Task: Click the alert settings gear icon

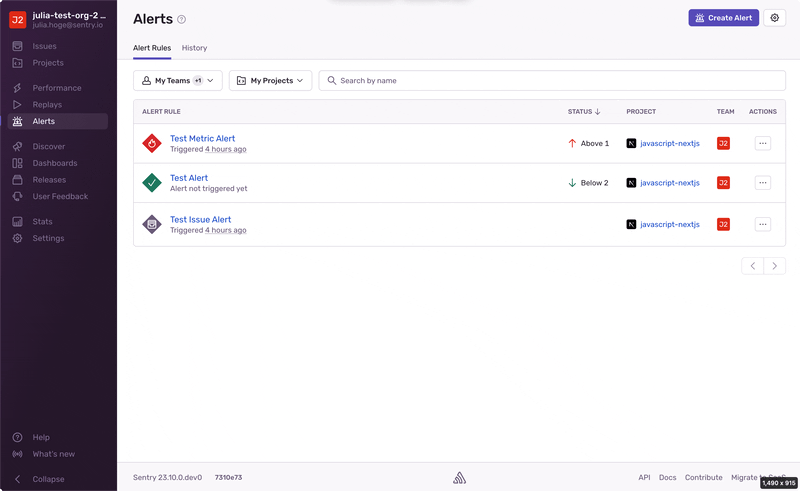Action: (x=774, y=18)
